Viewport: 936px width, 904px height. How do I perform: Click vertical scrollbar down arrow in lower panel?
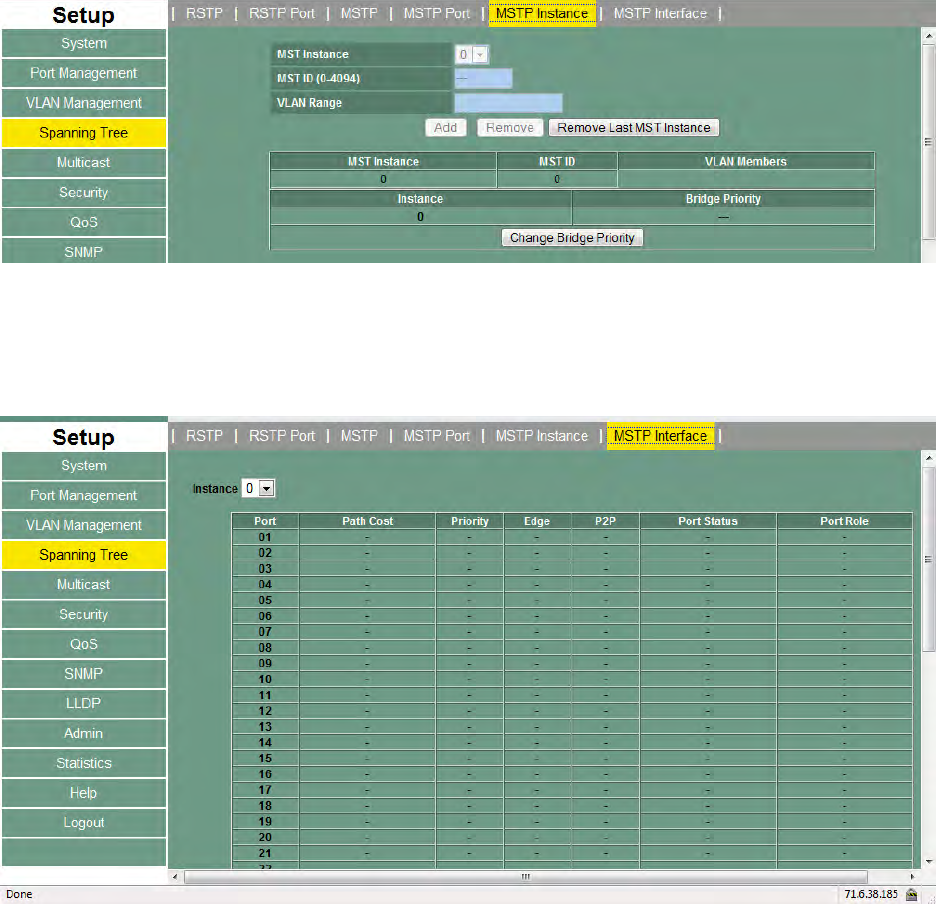[928, 862]
